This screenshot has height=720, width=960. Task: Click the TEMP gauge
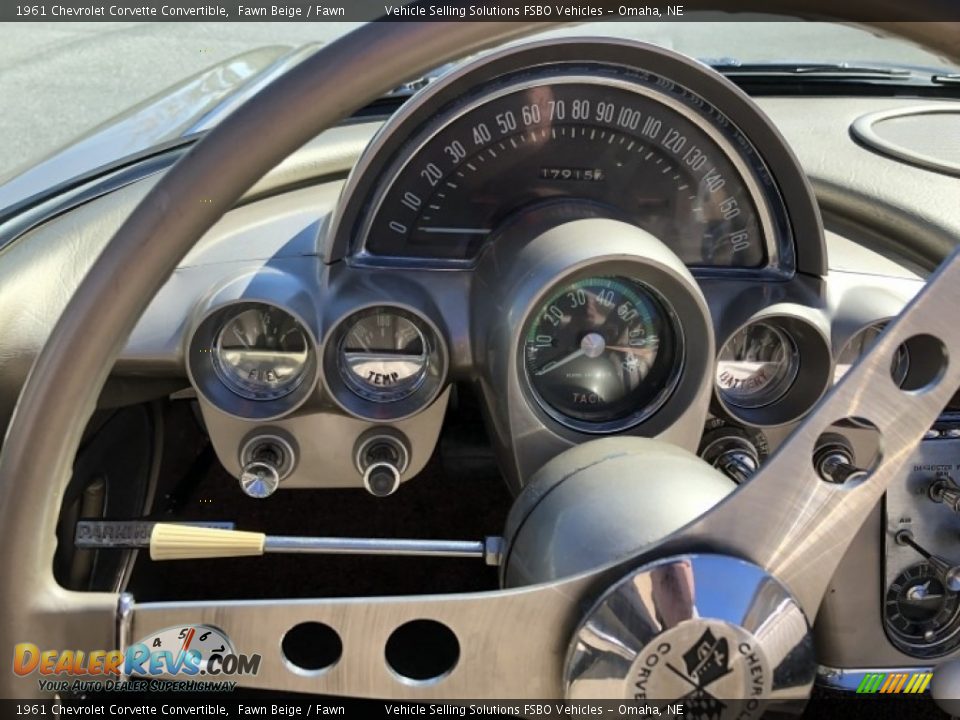point(384,355)
